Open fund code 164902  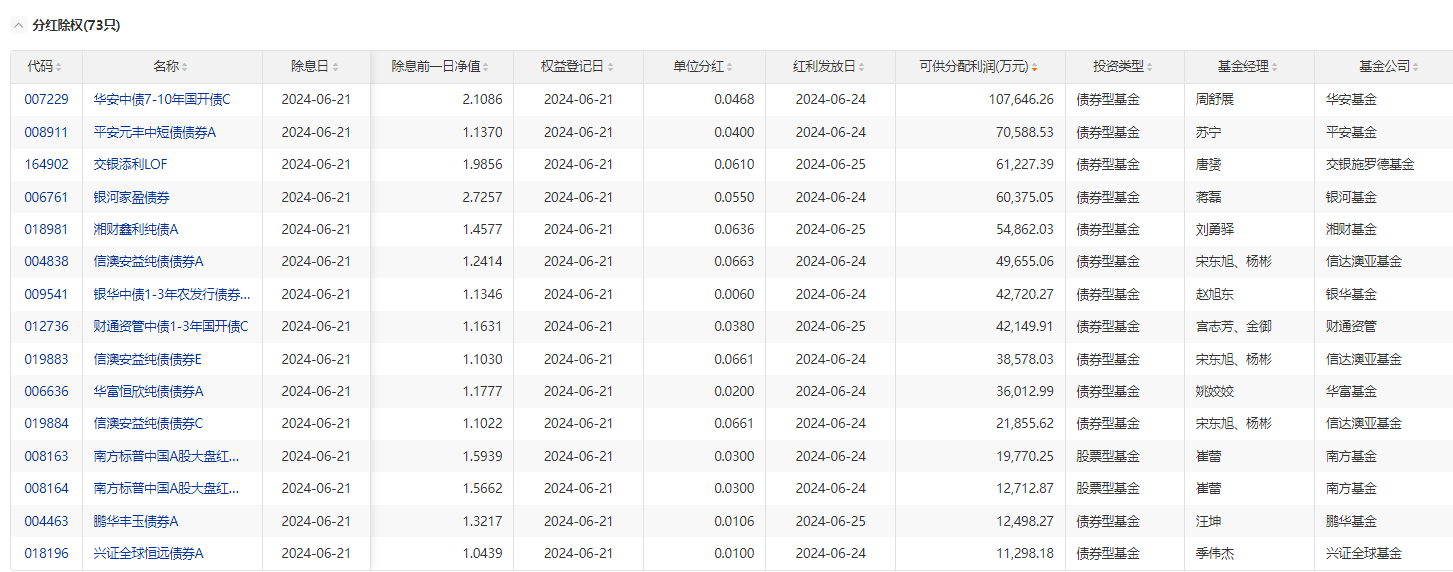pos(46,164)
